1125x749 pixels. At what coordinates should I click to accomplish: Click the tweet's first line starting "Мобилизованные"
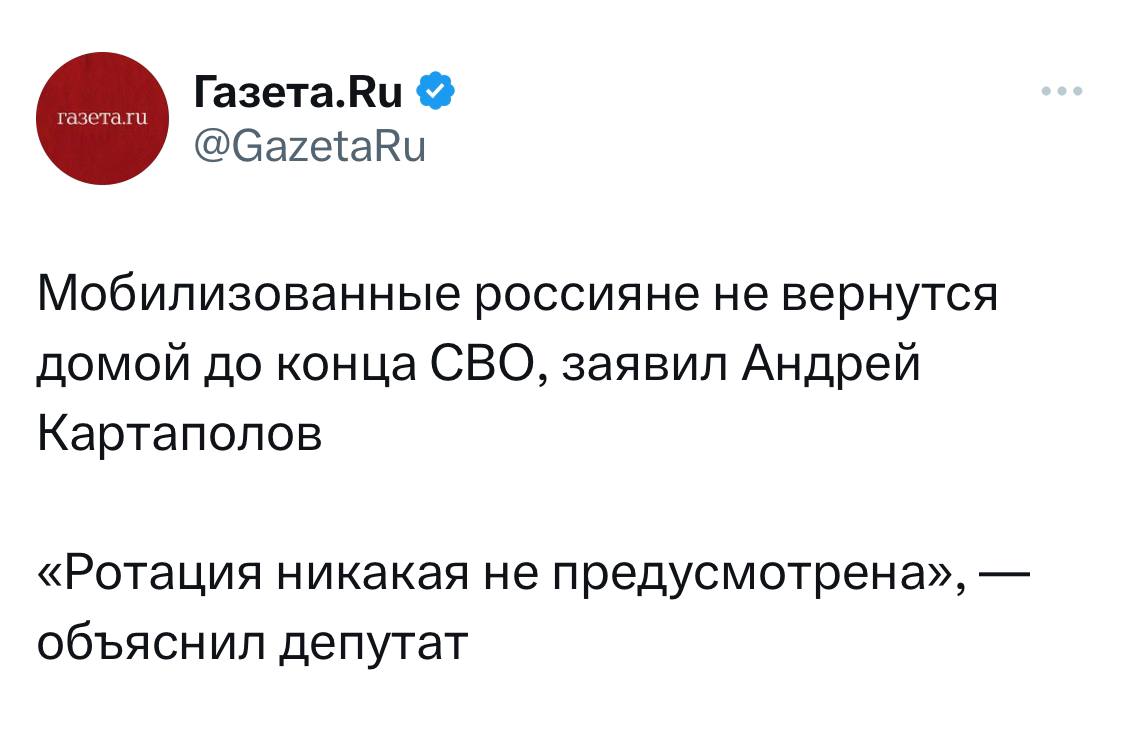tap(517, 296)
